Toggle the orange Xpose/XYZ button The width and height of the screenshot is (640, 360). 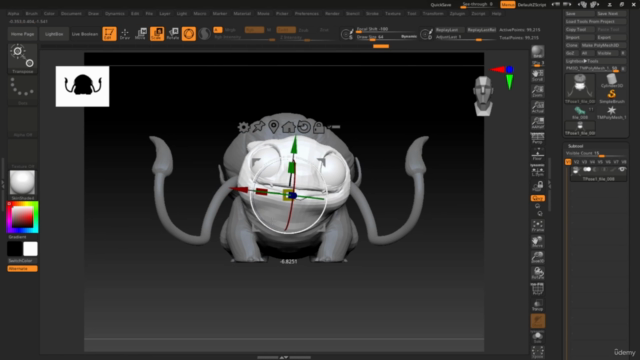coord(538,198)
